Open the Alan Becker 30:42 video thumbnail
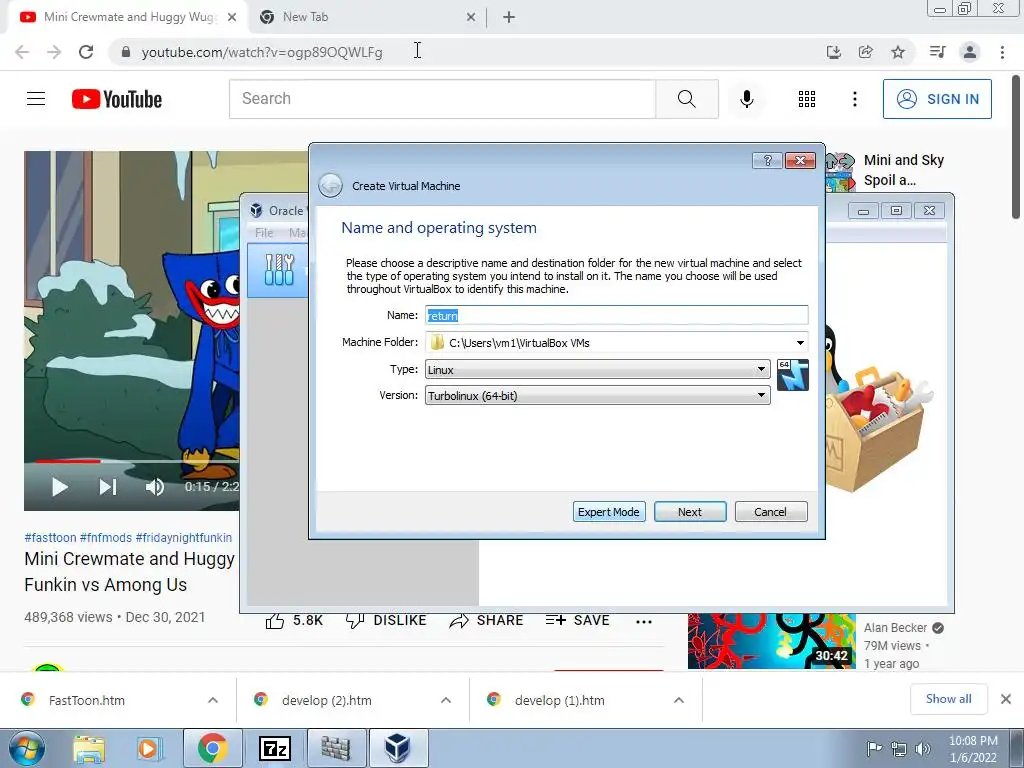 pos(771,641)
